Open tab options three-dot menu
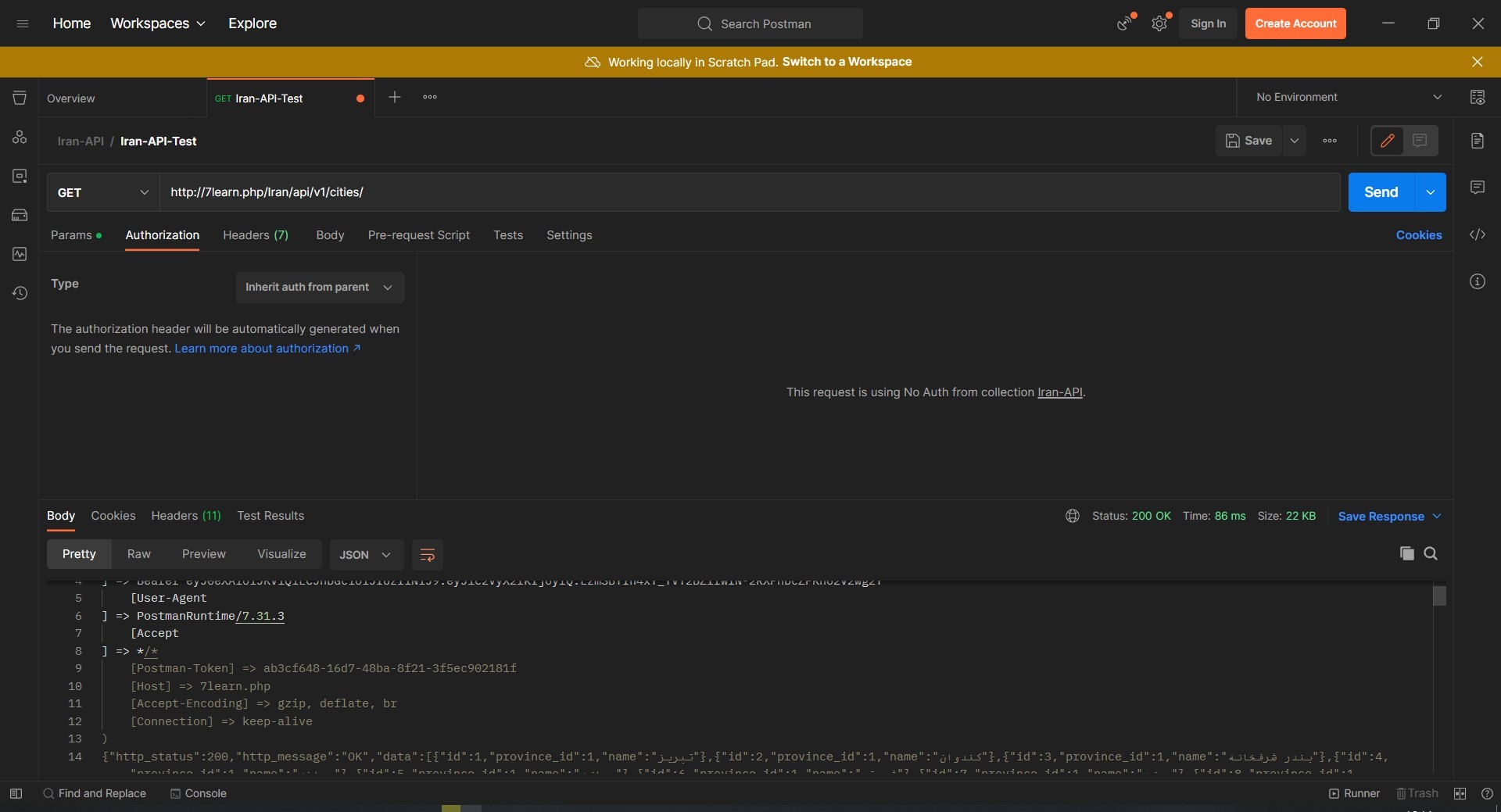The width and height of the screenshot is (1501, 812). click(x=430, y=97)
